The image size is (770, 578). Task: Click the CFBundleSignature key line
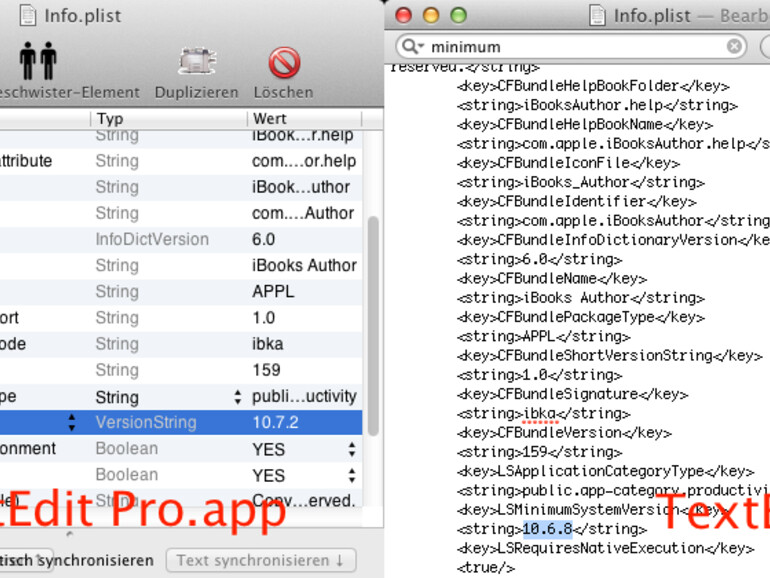573,394
